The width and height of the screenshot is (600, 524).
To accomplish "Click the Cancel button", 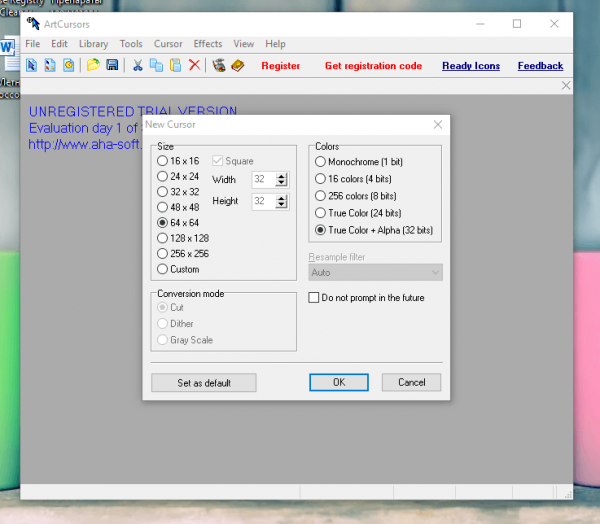I will (x=411, y=382).
